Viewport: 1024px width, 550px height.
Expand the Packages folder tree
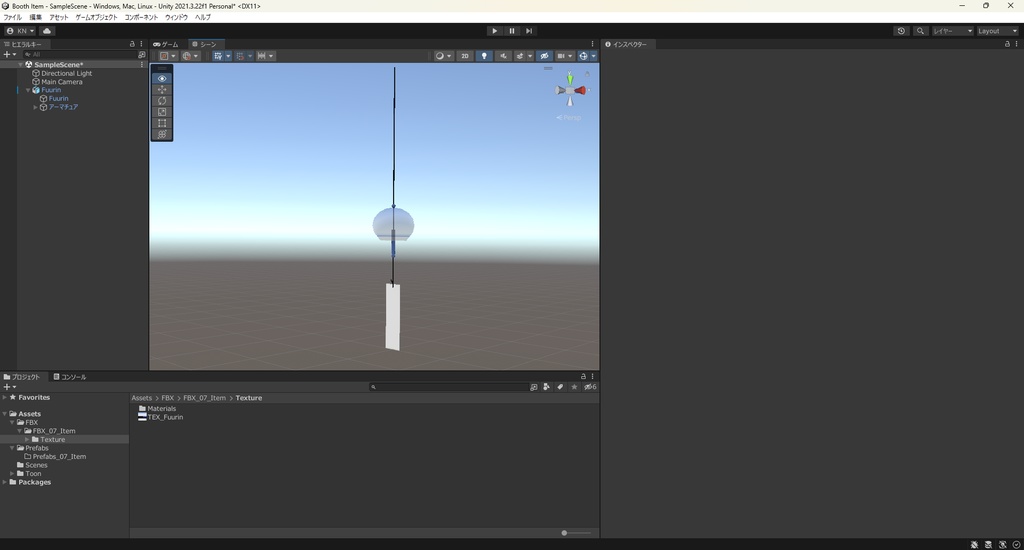pos(5,482)
